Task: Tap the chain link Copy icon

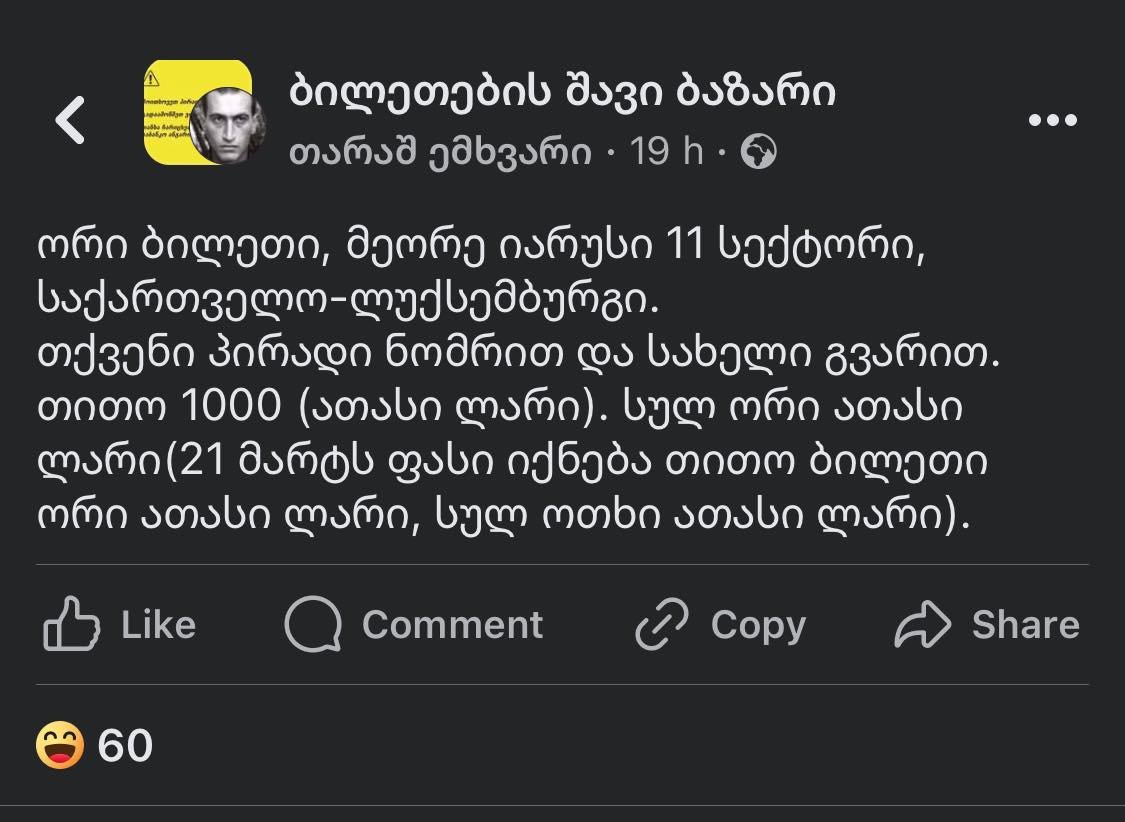Action: 662,625
